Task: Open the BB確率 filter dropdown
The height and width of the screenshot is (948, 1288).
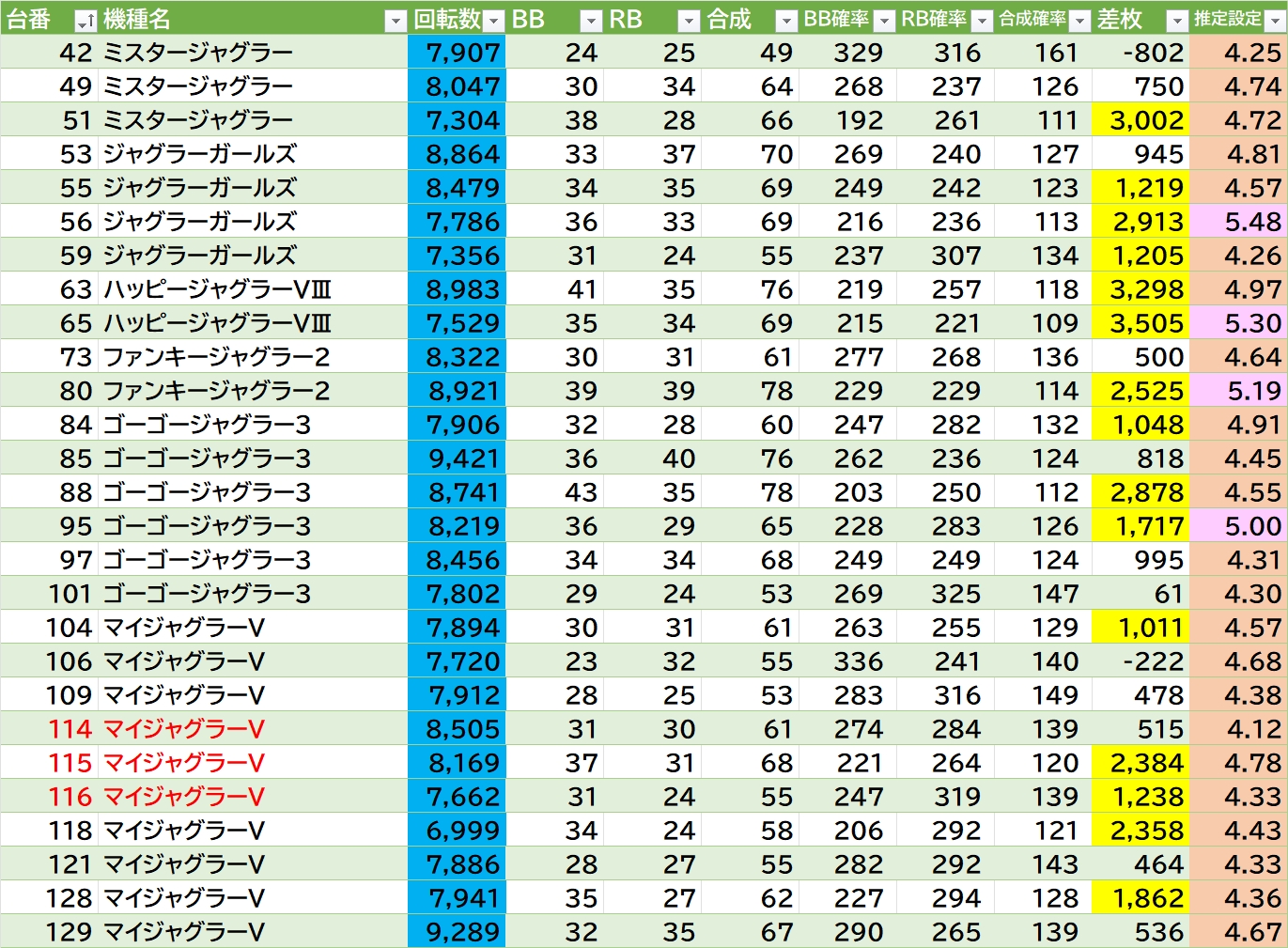Action: point(884,21)
